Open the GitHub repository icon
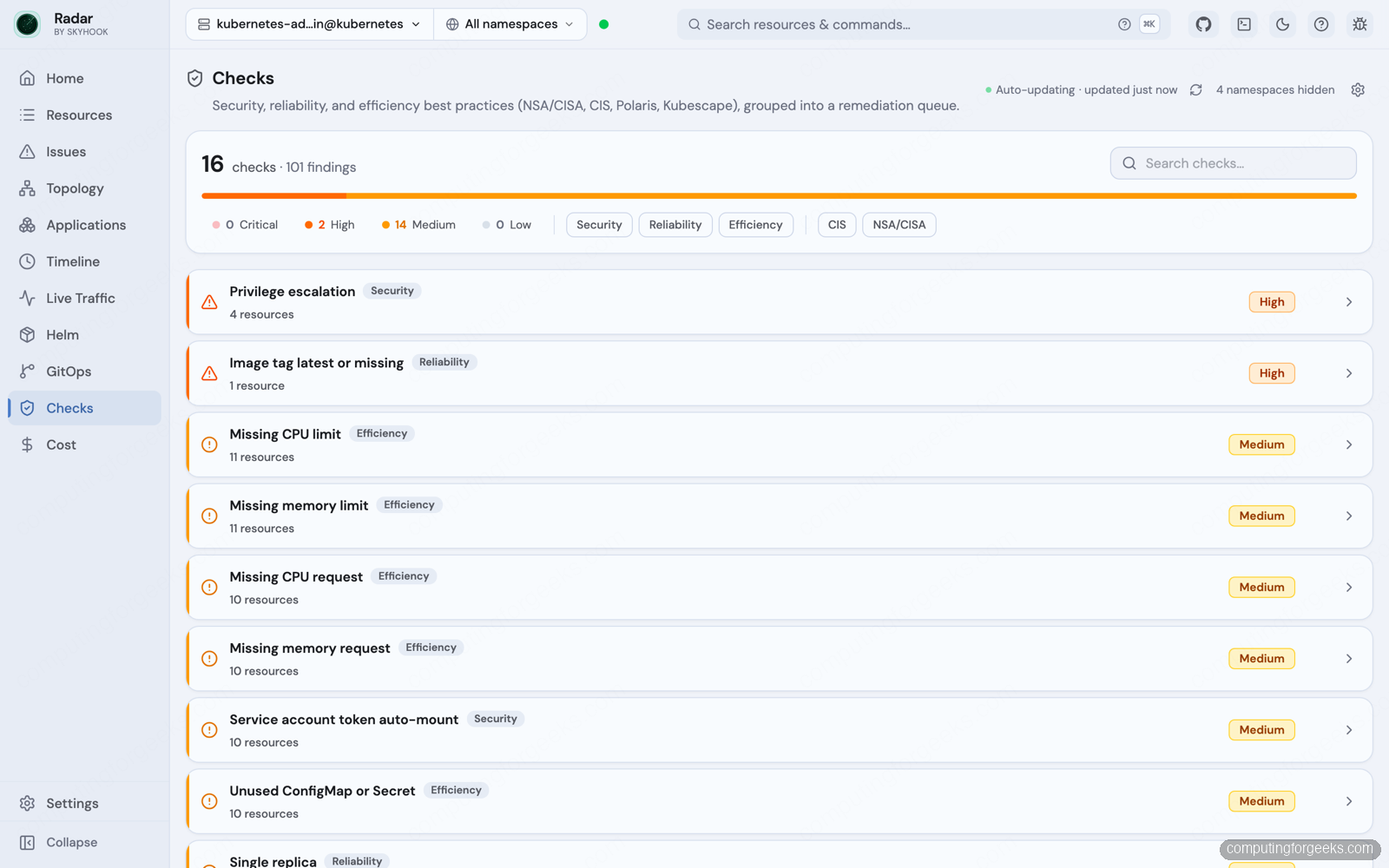Viewport: 1389px width, 868px height. point(1203,24)
